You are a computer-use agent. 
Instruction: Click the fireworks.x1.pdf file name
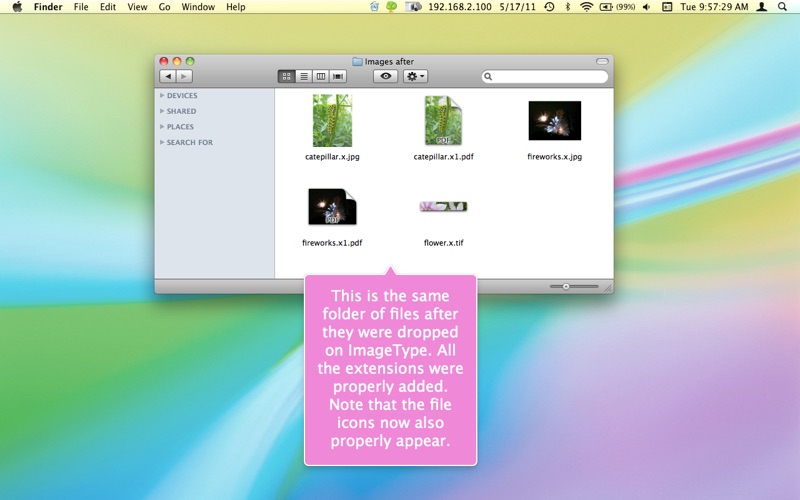click(332, 243)
